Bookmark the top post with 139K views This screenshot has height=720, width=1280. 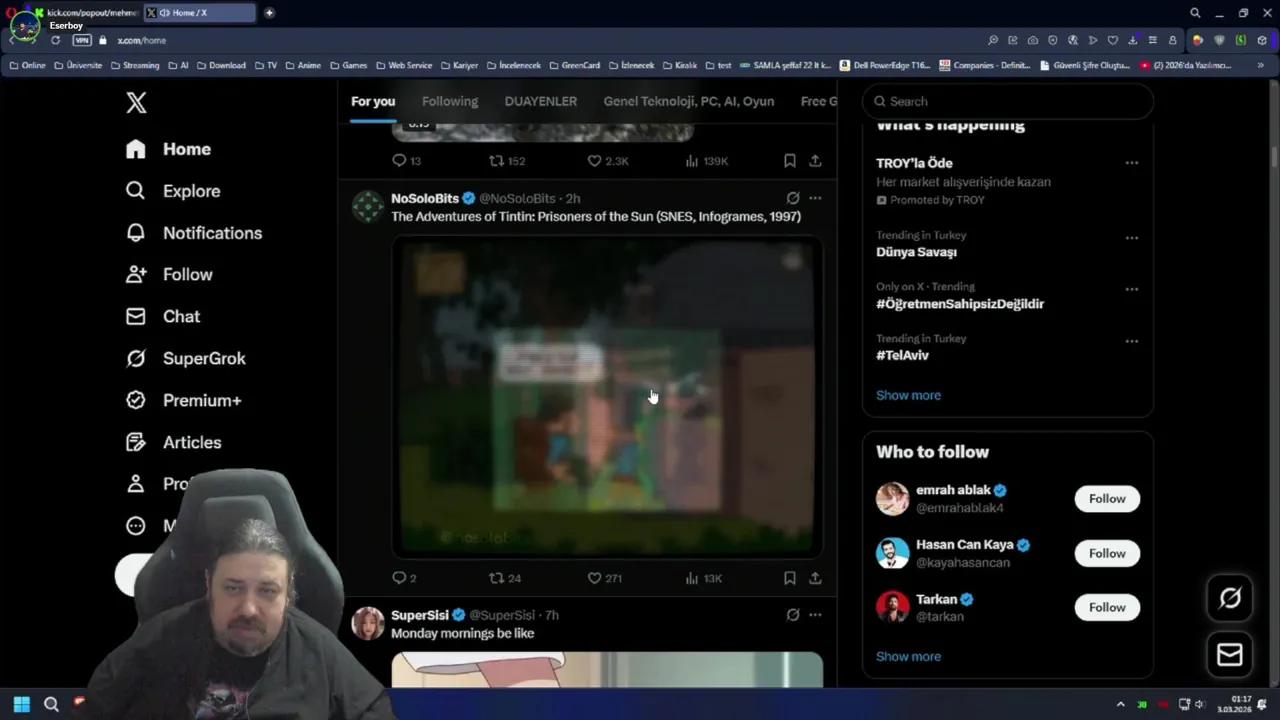789,161
